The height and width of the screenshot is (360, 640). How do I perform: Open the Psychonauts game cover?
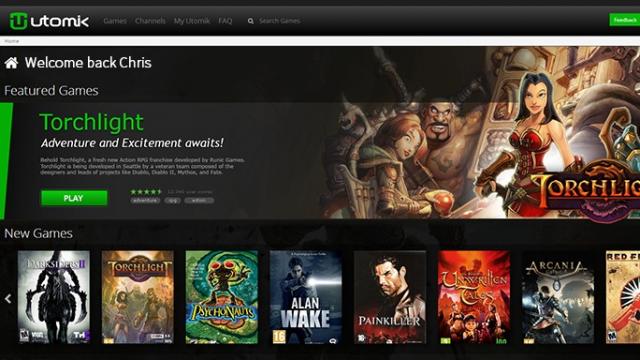pyautogui.click(x=222, y=297)
